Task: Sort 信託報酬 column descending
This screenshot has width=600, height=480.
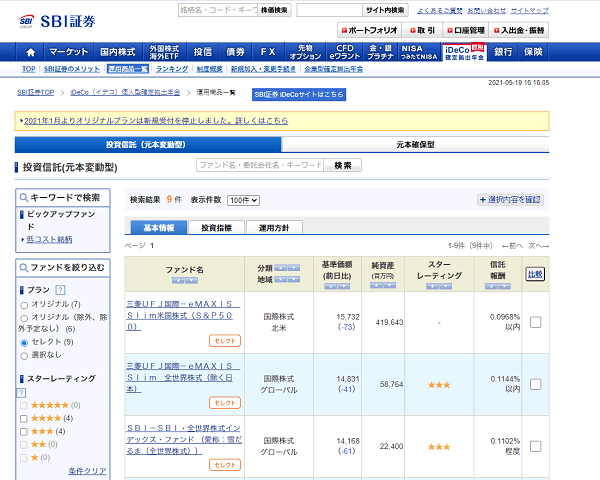Action: click(x=504, y=286)
